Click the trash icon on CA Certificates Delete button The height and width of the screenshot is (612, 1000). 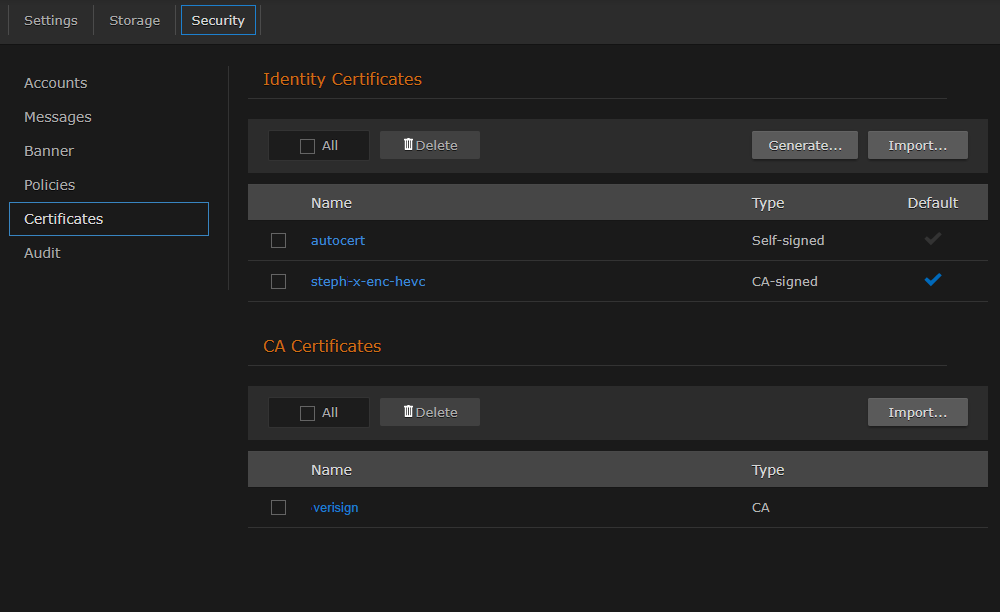point(411,411)
